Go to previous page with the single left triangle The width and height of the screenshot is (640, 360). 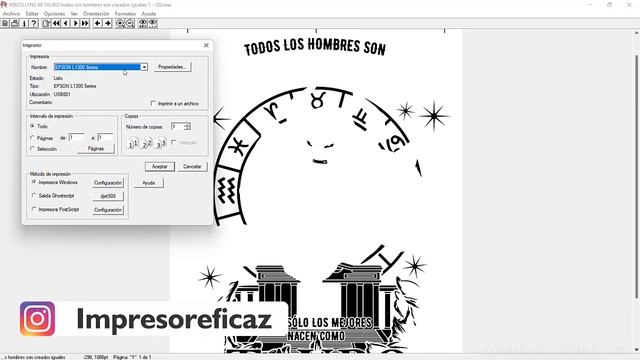tap(66, 24)
